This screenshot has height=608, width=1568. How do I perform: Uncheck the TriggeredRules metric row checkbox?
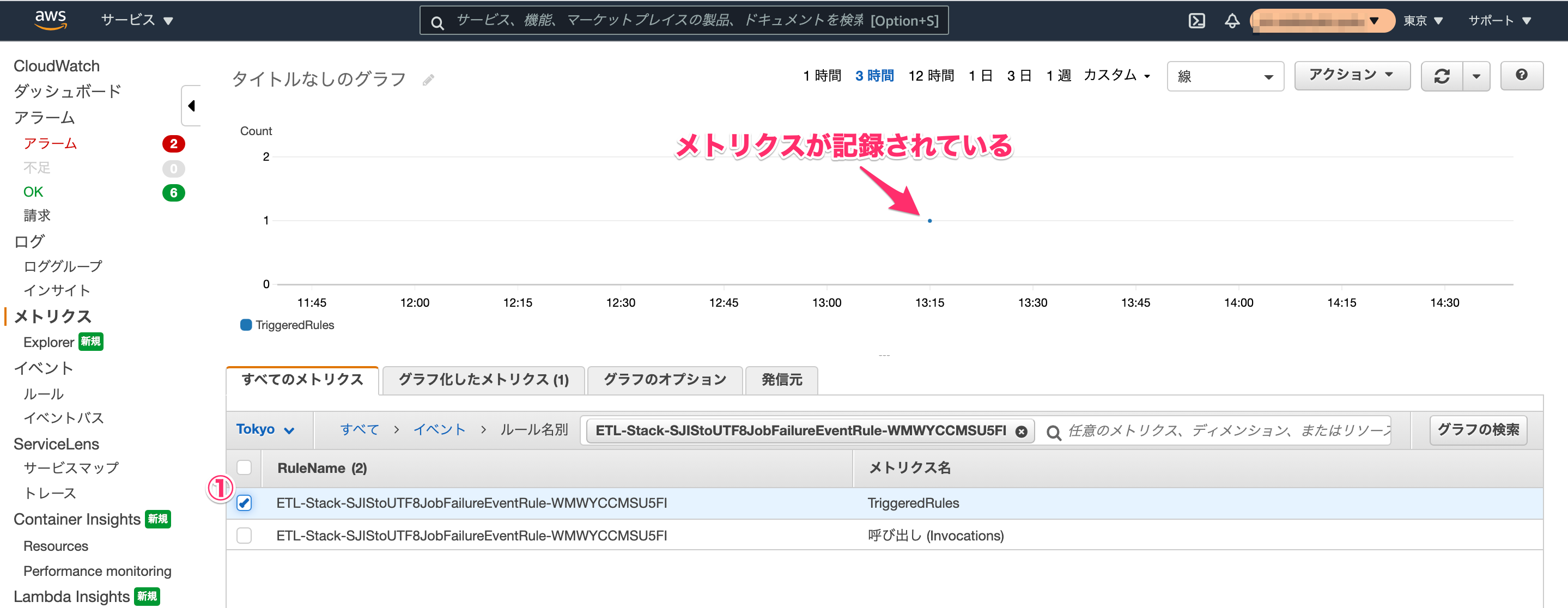click(x=244, y=503)
